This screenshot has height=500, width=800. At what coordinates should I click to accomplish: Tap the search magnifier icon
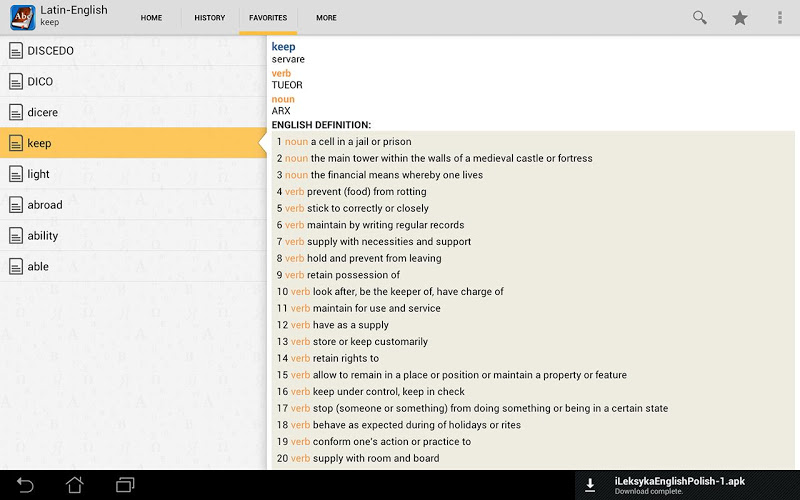700,18
